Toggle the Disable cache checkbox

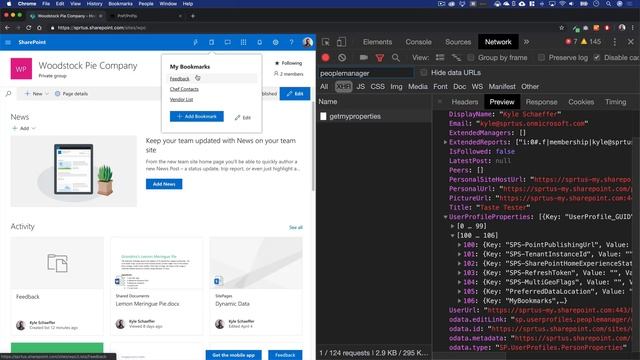click(x=597, y=58)
